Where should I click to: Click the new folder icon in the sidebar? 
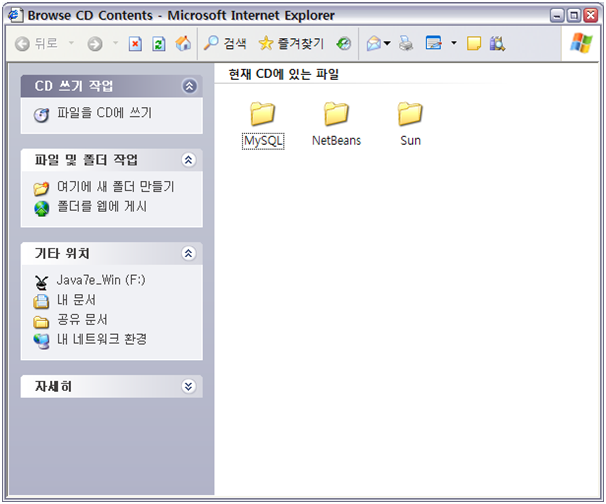pos(41,188)
